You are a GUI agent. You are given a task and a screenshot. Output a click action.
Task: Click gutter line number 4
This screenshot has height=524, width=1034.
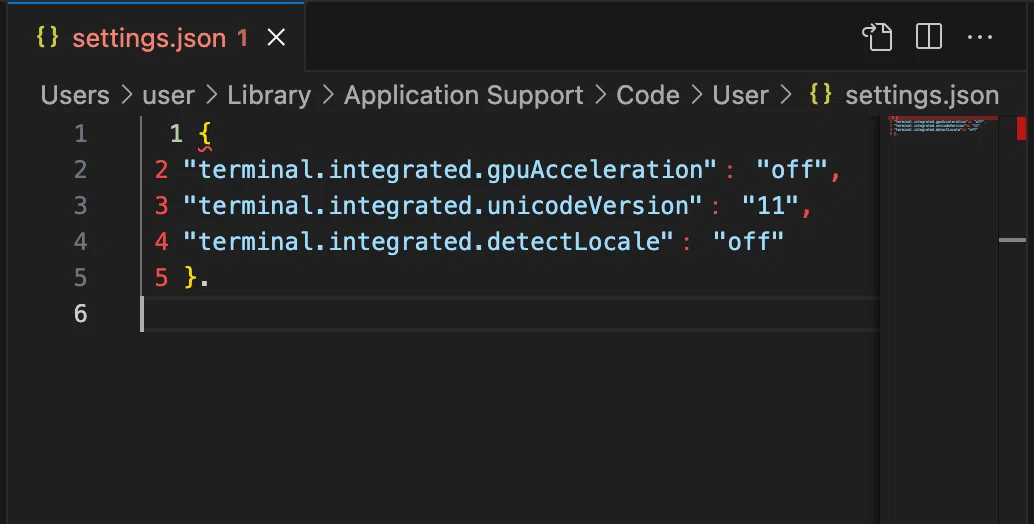80,242
